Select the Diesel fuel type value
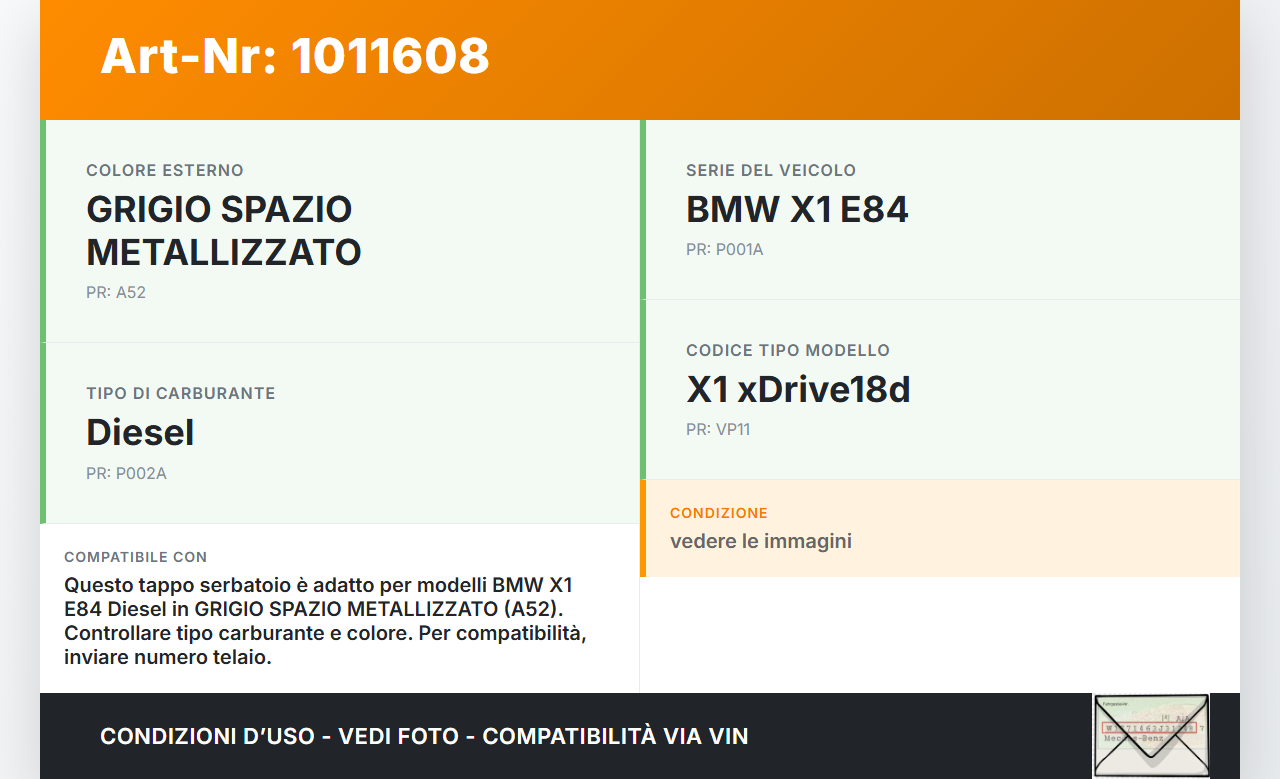The image size is (1280, 779). click(x=140, y=433)
